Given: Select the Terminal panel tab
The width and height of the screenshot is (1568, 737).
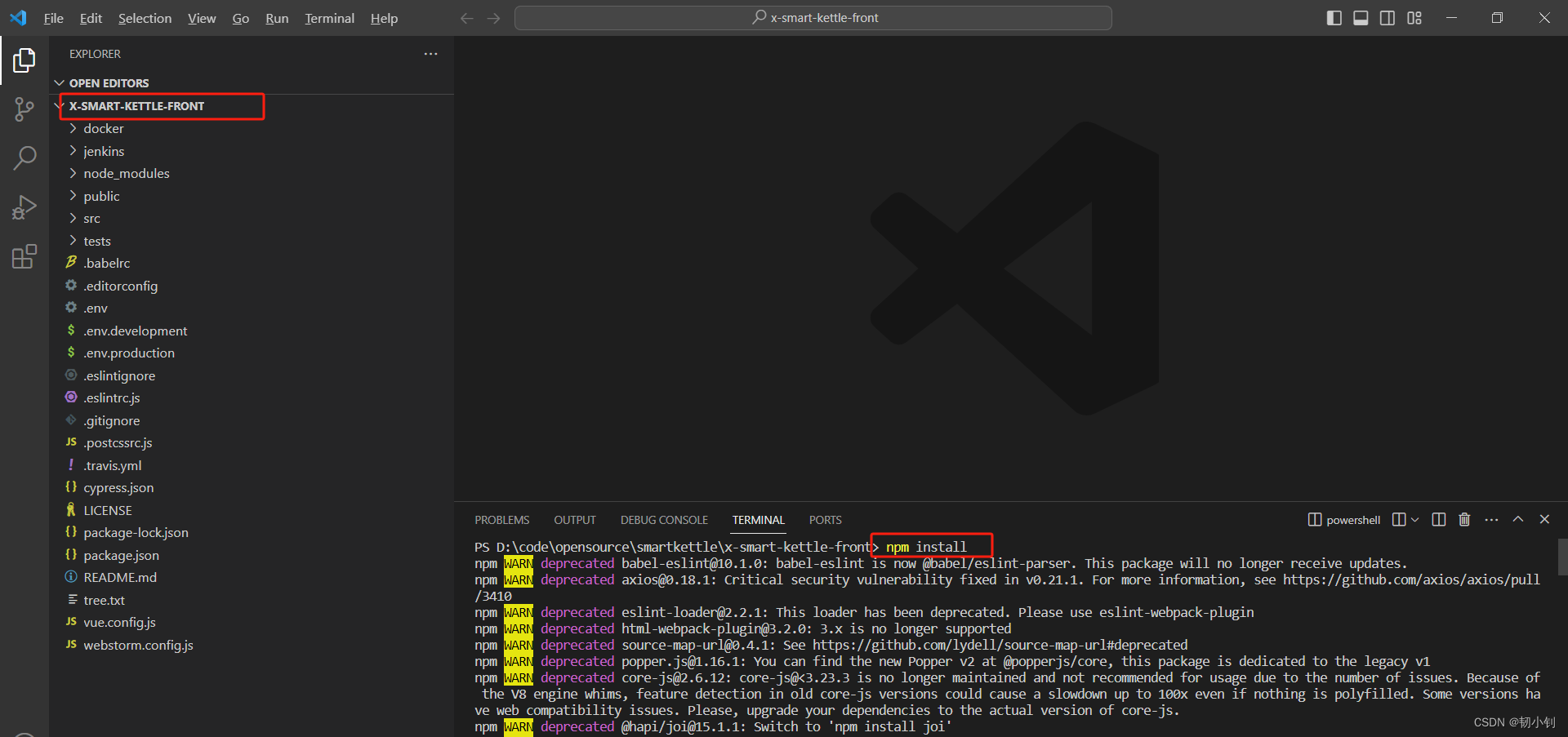Looking at the screenshot, I should [x=759, y=520].
